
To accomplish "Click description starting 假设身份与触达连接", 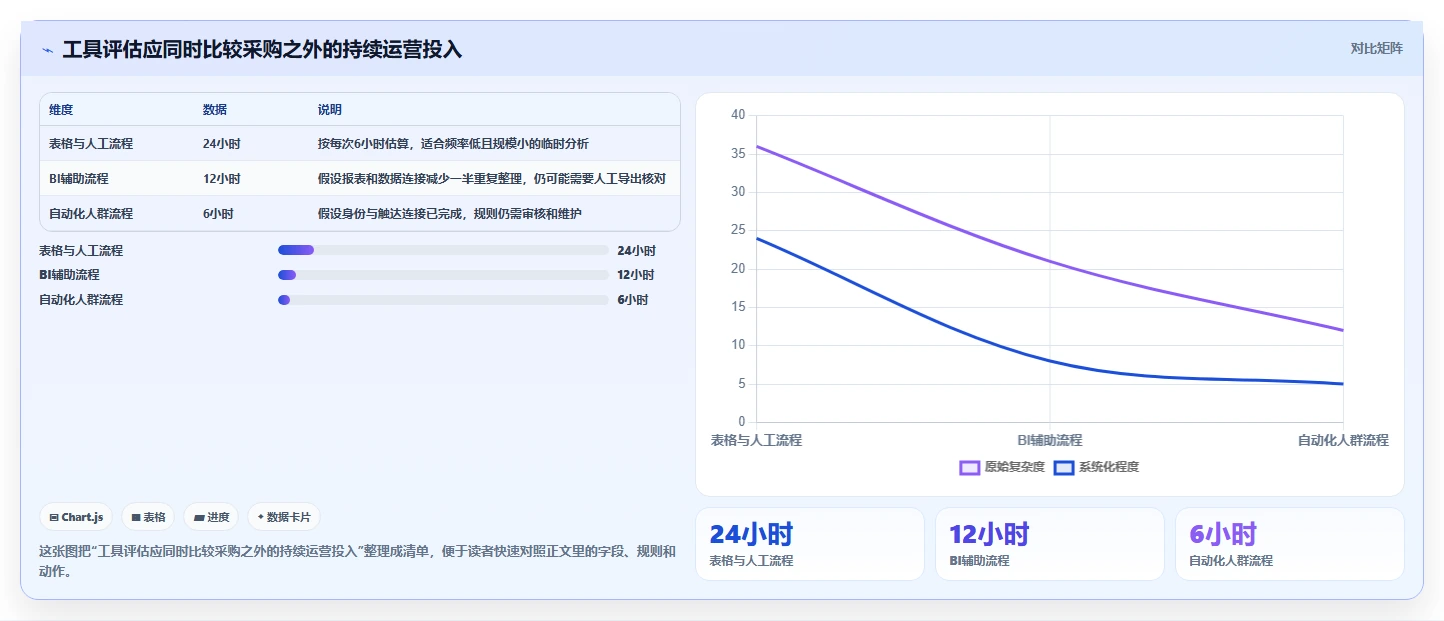I will pos(450,214).
